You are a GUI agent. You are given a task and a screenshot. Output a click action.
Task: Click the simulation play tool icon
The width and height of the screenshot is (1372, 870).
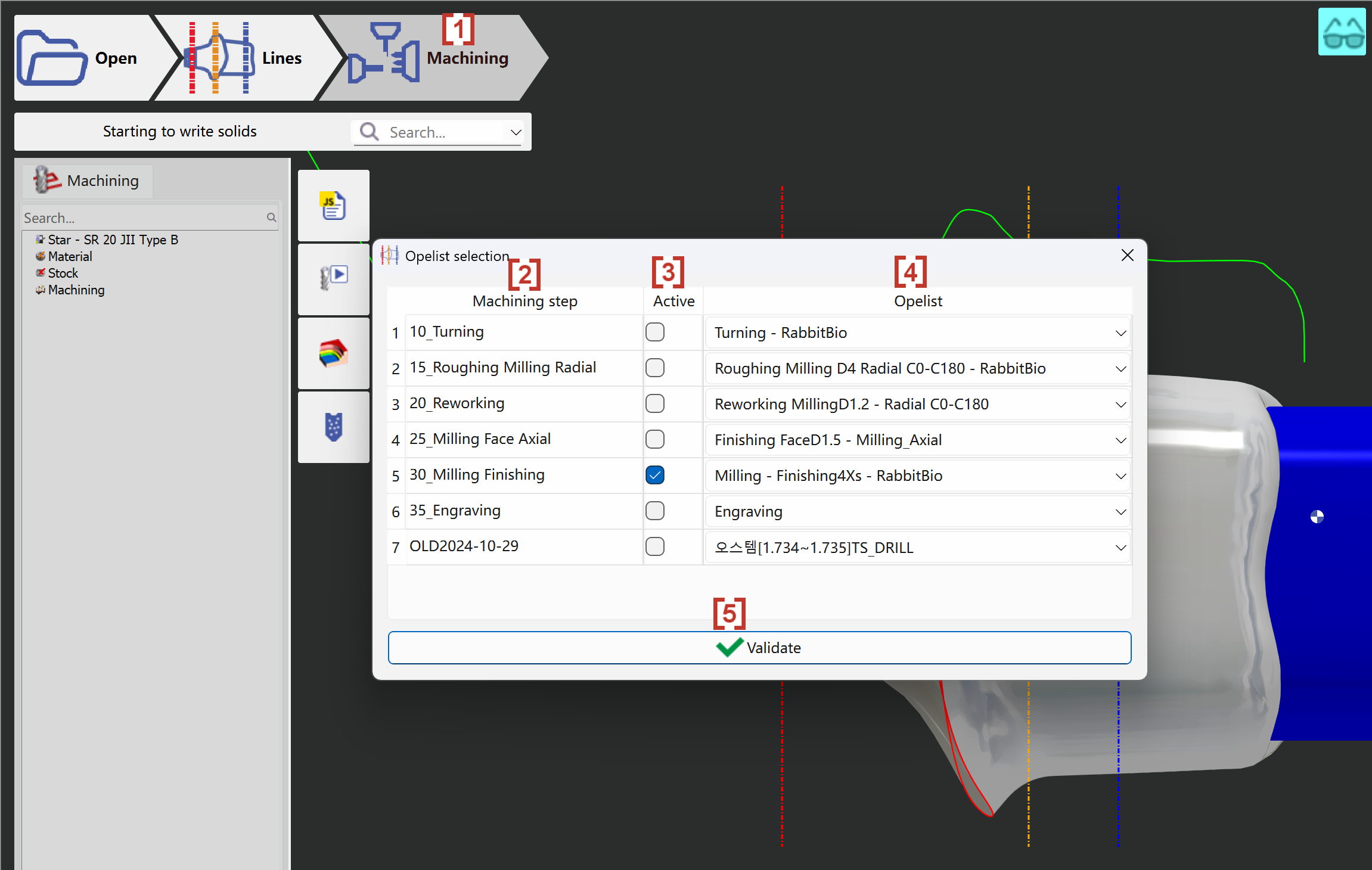coord(333,278)
